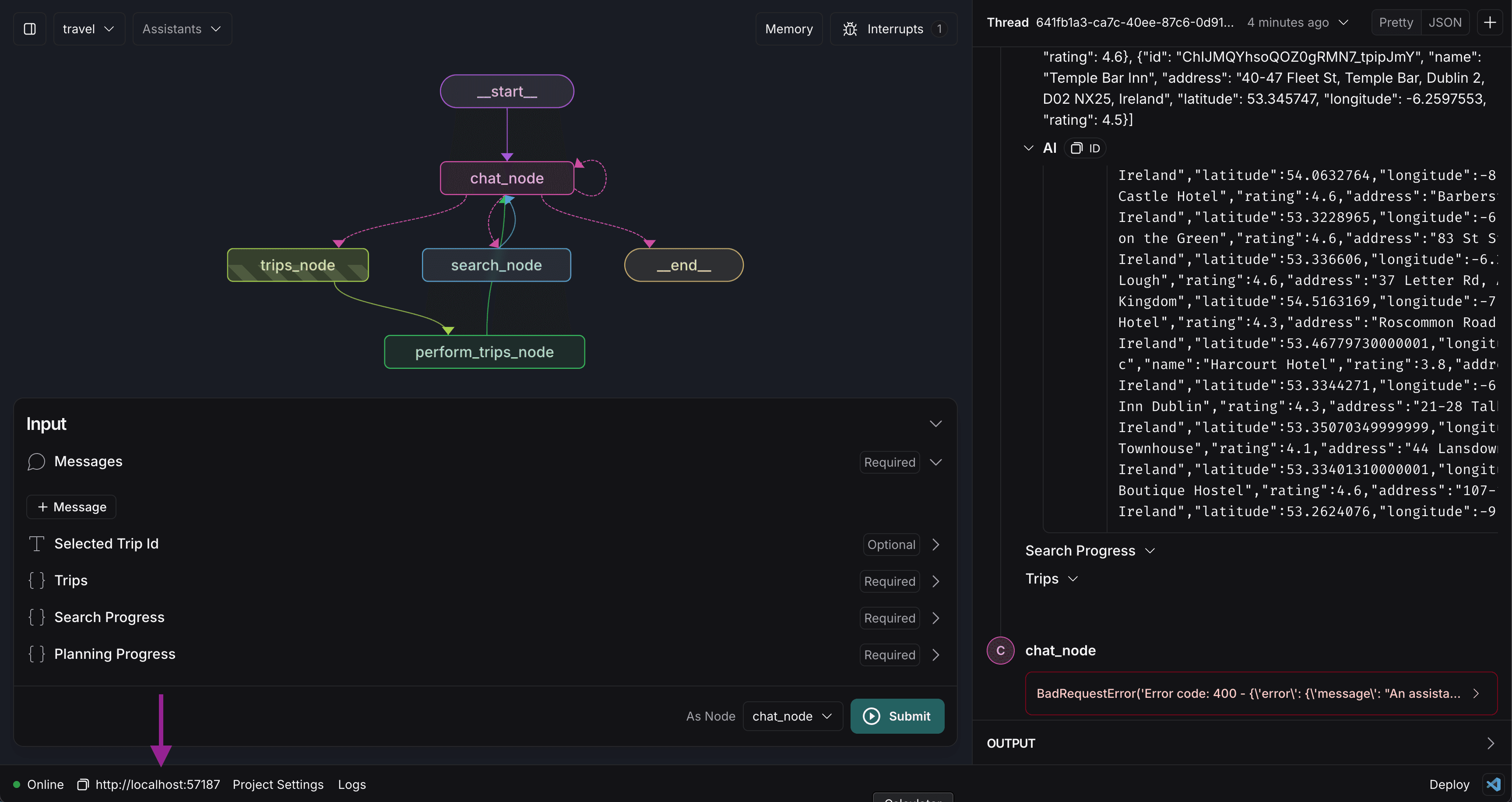This screenshot has width=1512, height=802.
Task: Expand the Selected Trip Id field
Action: 935,544
